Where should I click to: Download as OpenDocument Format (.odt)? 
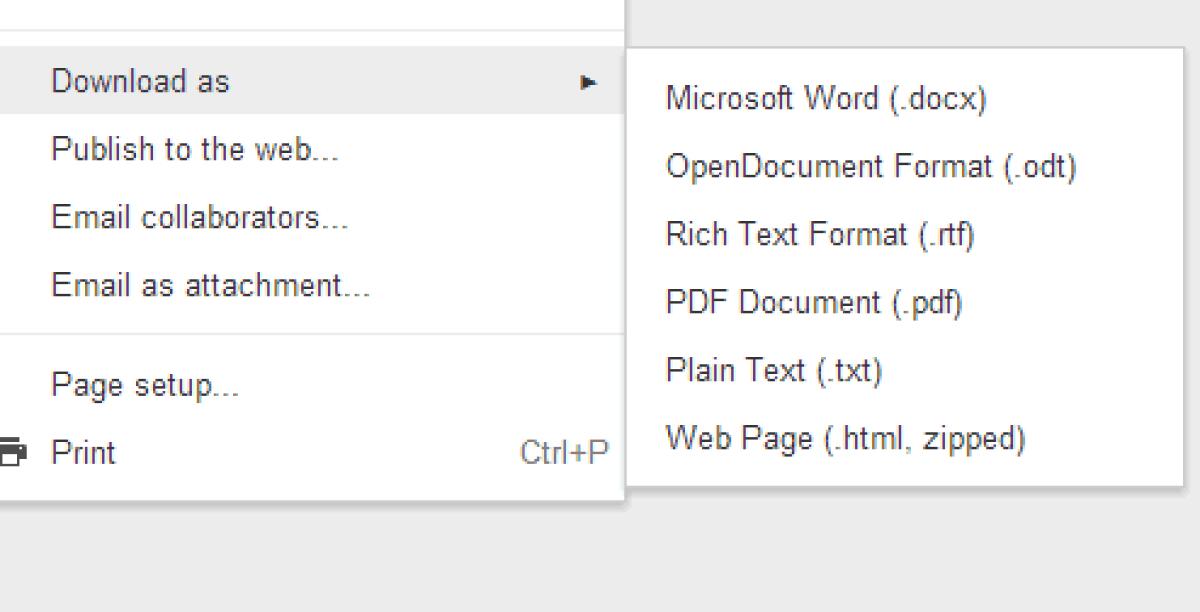(872, 167)
